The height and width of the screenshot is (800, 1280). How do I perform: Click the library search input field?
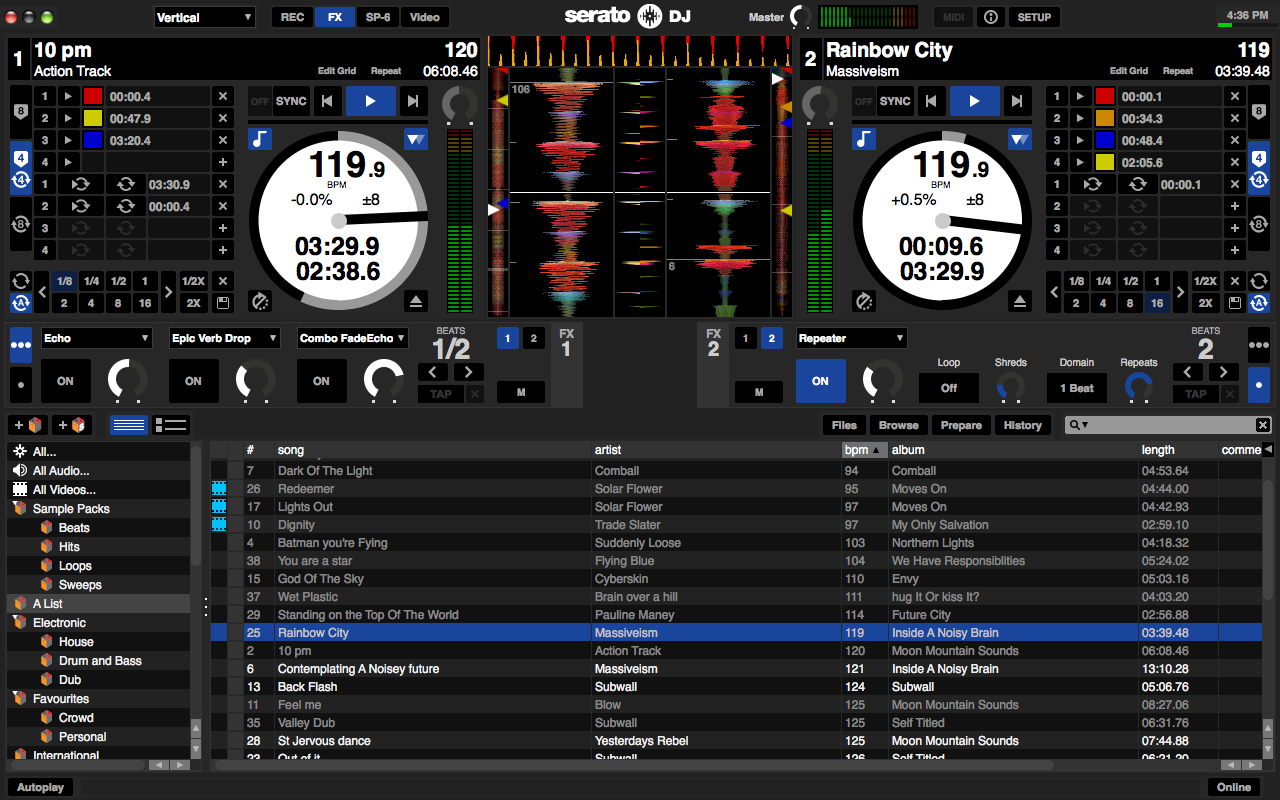1167,425
